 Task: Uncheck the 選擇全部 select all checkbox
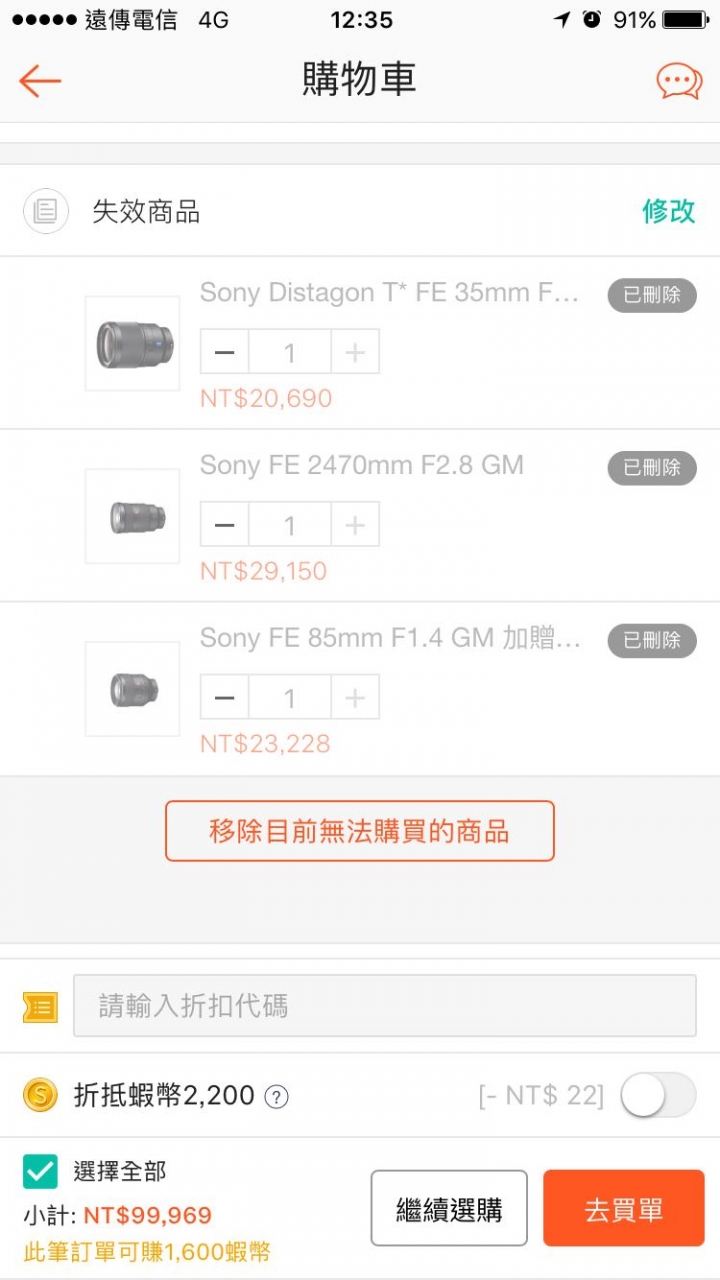(41, 1171)
